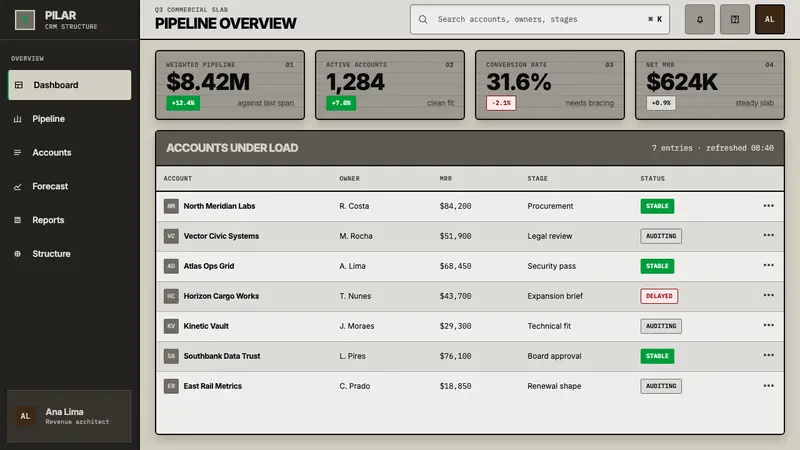The width and height of the screenshot is (800, 450).
Task: Click the DELAYED status badge
Action: coord(659,296)
